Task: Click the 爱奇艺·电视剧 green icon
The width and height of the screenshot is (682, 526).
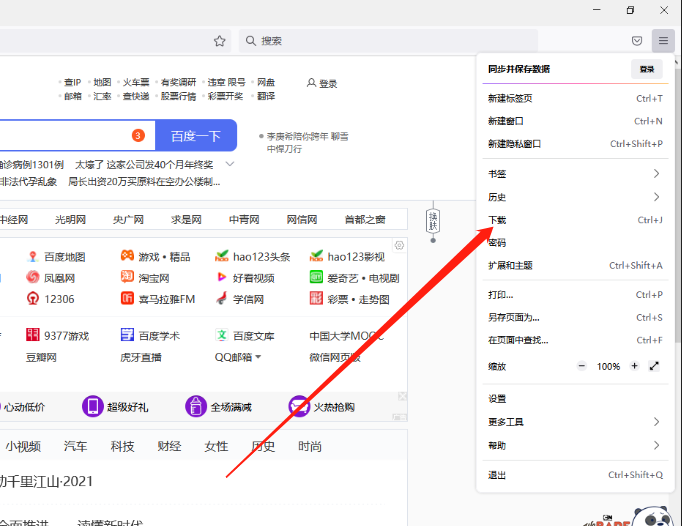Action: [316, 277]
